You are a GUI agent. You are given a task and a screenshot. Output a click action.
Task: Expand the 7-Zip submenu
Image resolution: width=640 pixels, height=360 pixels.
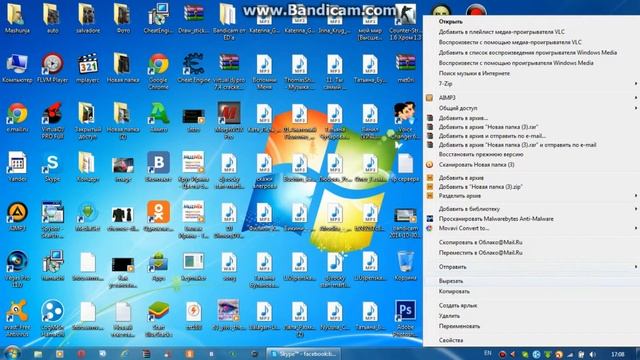[x=531, y=84]
